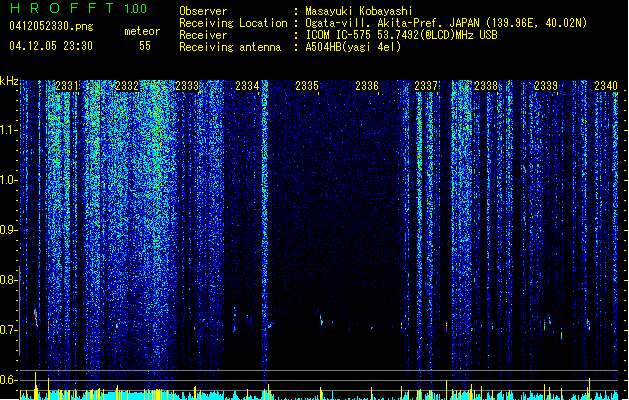The height and width of the screenshot is (400, 629).
Task: Click the 0.8 frequency axis label
Action: [x=8, y=280]
